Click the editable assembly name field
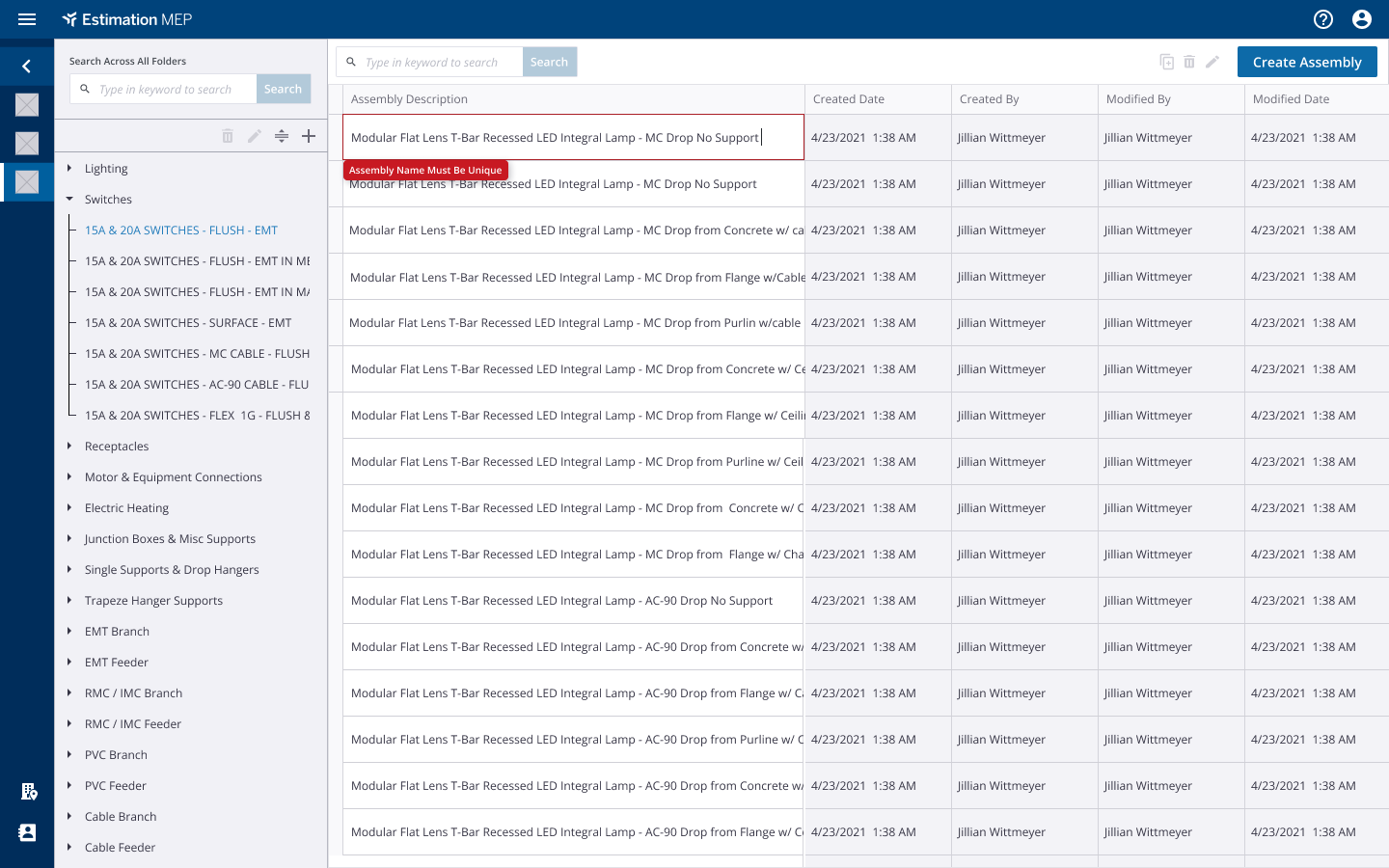This screenshot has width=1389, height=868. click(573, 137)
